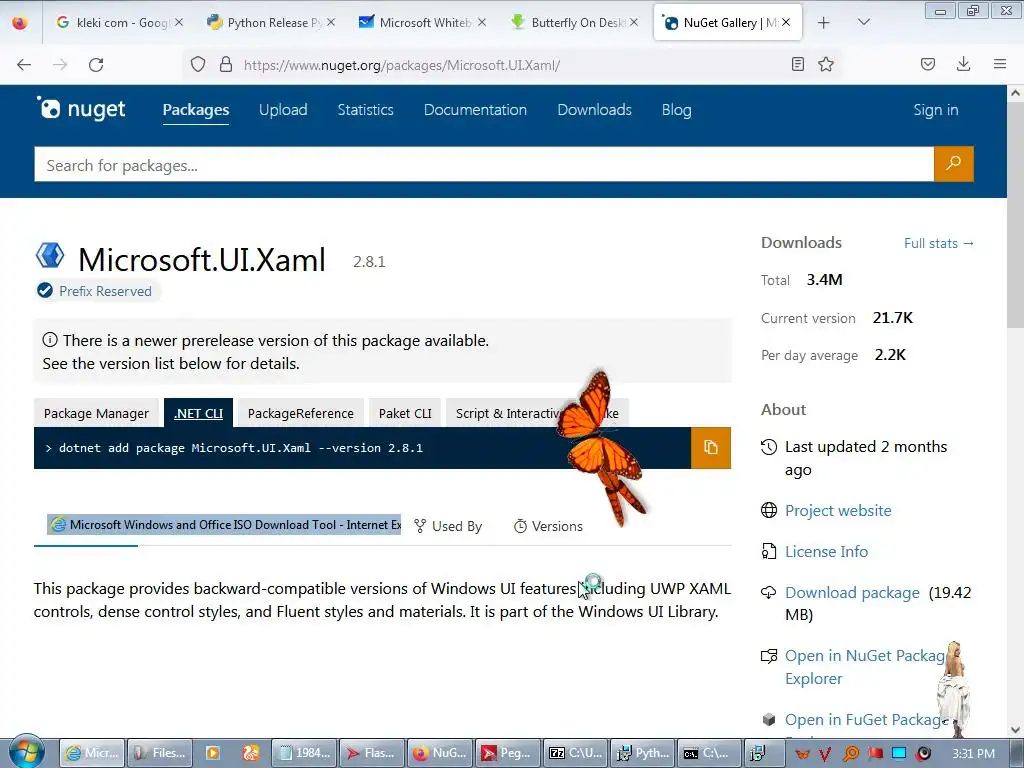Select the Package Manager install tab
The width and height of the screenshot is (1024, 768).
point(96,413)
